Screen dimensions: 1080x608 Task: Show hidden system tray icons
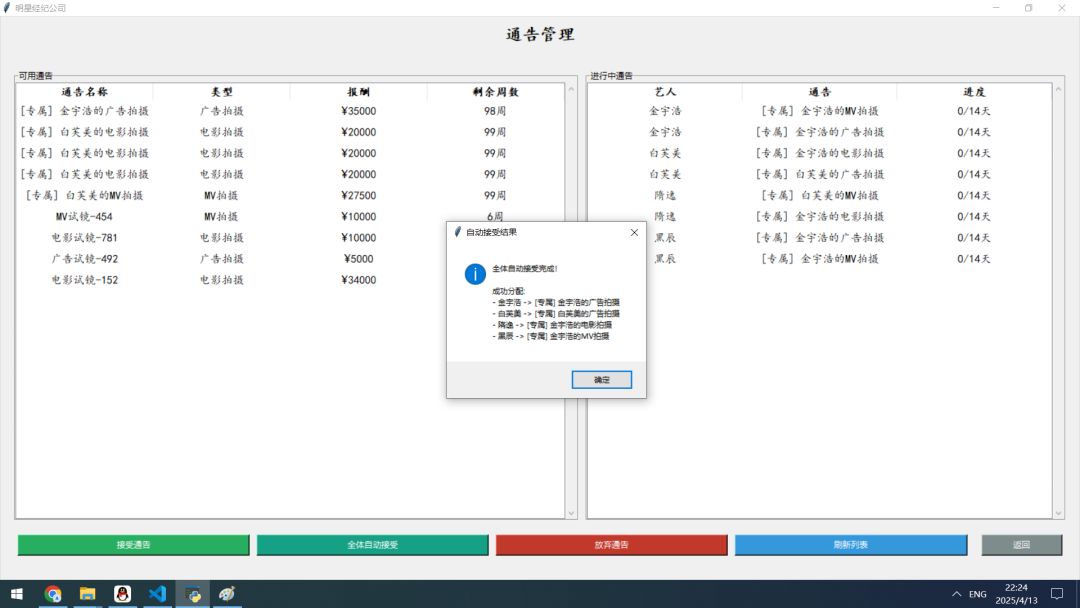[956, 594]
